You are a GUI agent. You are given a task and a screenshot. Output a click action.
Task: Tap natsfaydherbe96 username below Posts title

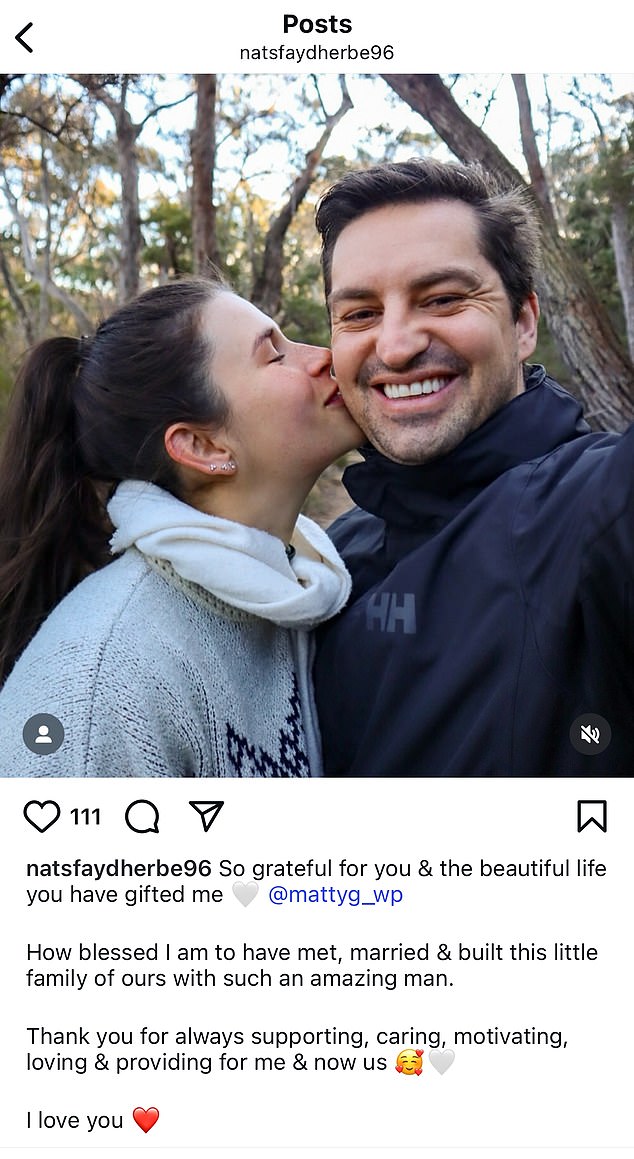point(317,52)
